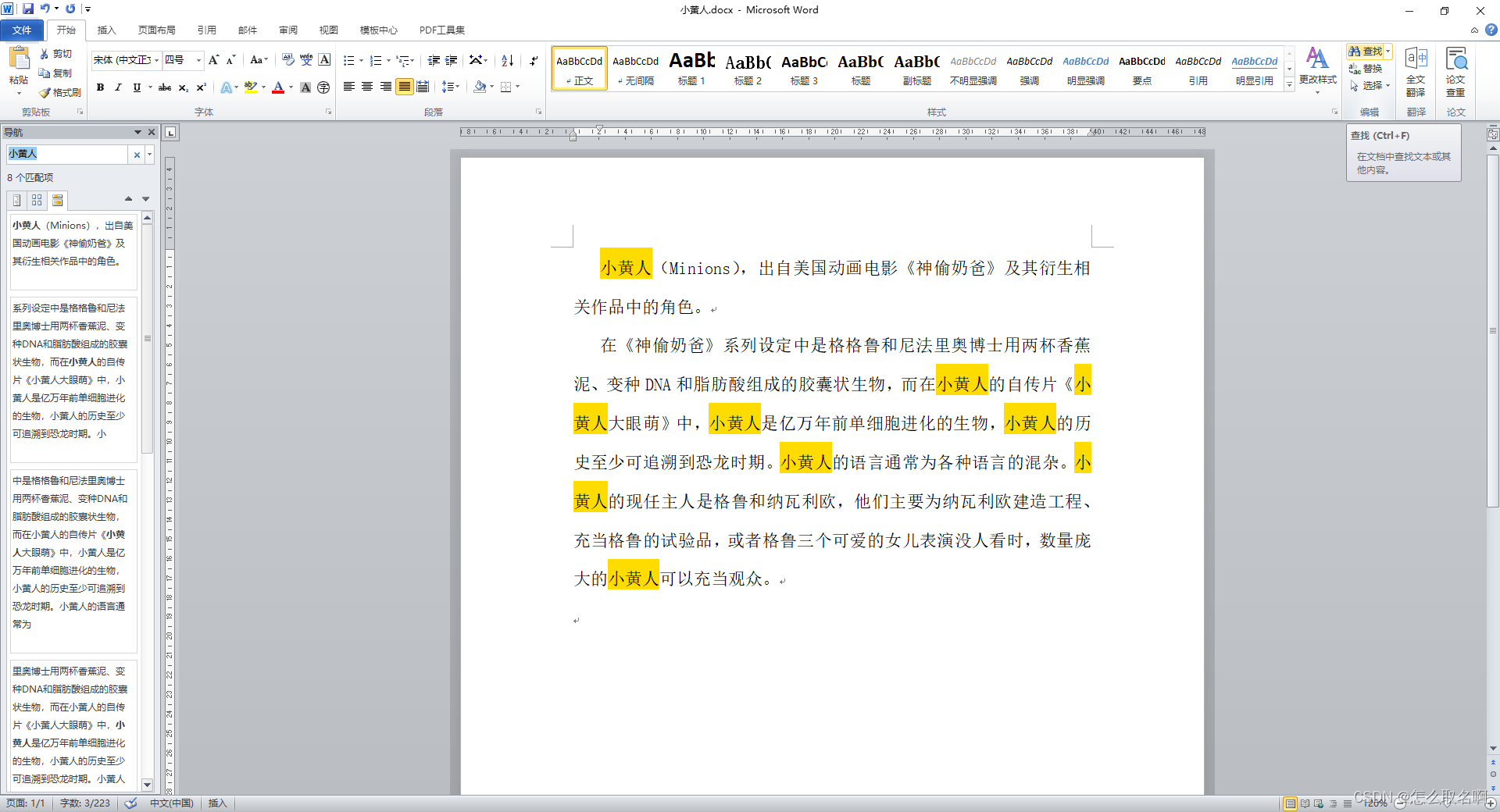The image size is (1500, 812).
Task: Click the Paste (粘贴) clipboard icon
Action: [19, 59]
